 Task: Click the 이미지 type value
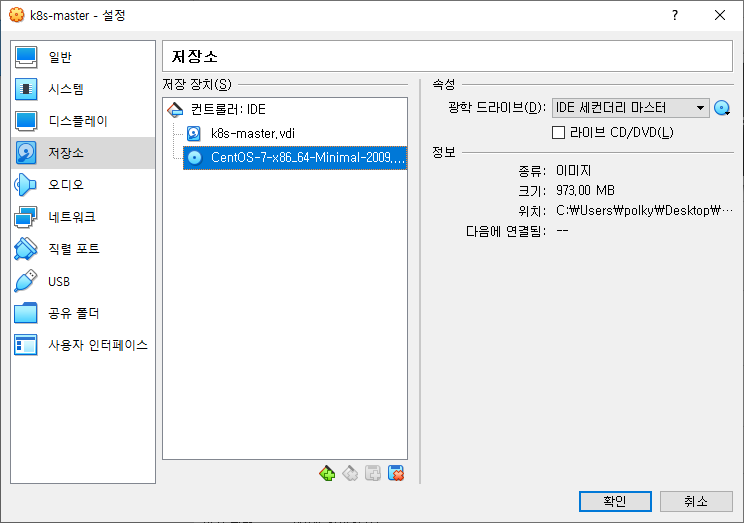coord(573,171)
